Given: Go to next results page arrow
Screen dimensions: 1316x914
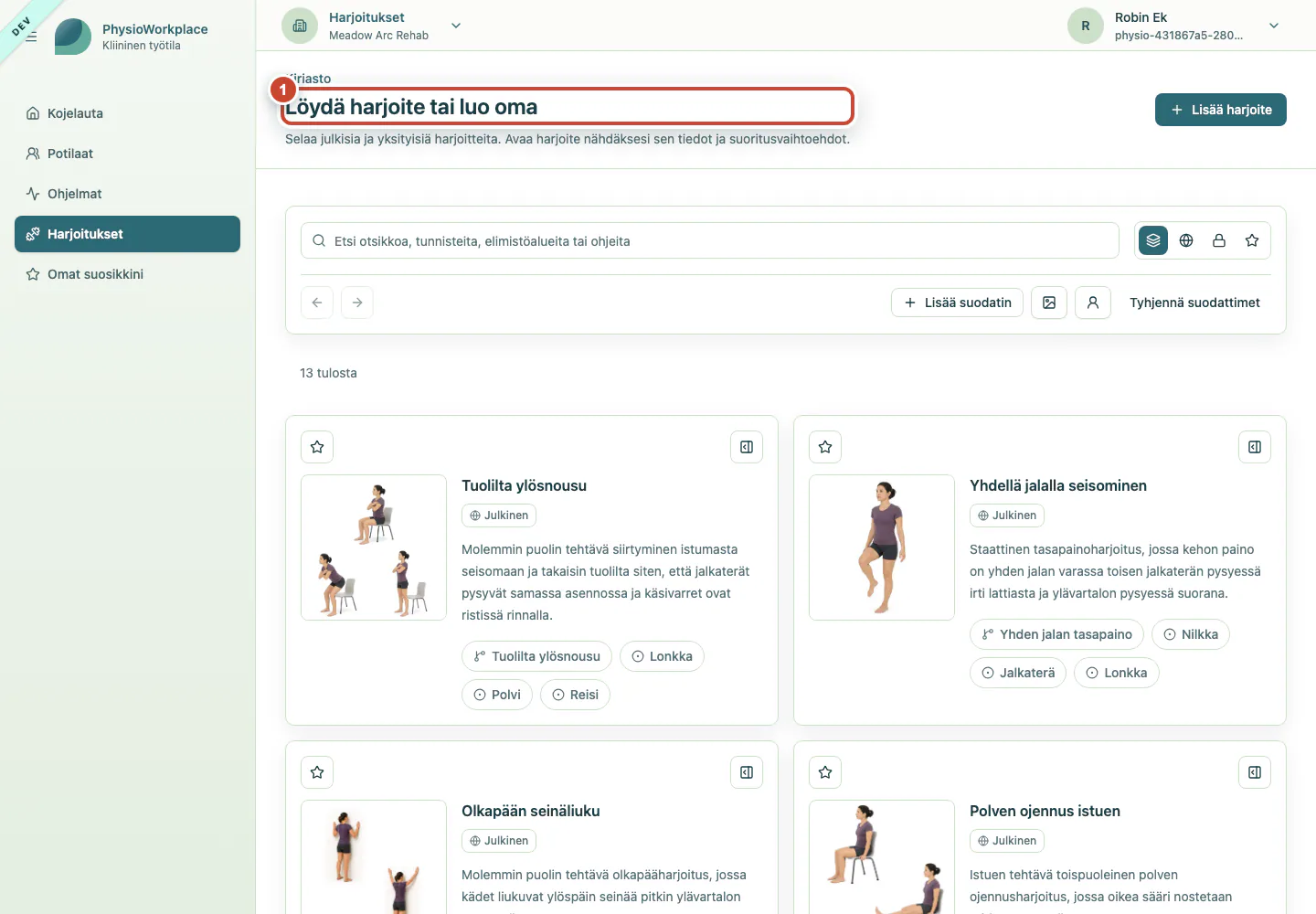Looking at the screenshot, I should [357, 303].
